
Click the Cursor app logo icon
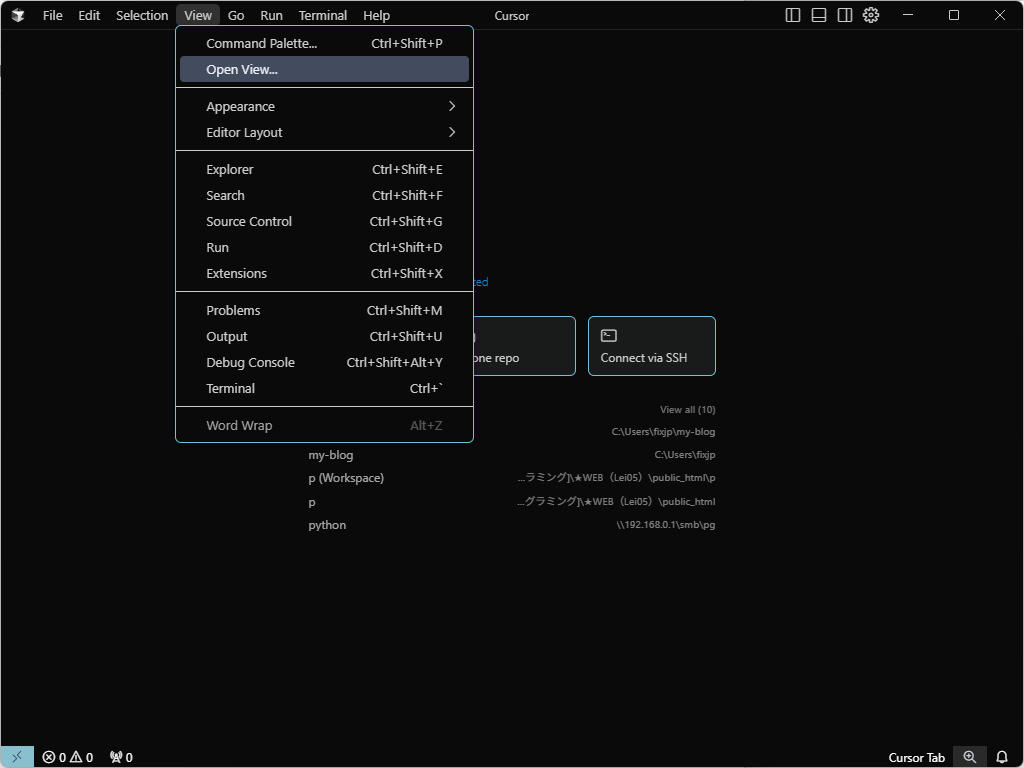click(x=18, y=15)
